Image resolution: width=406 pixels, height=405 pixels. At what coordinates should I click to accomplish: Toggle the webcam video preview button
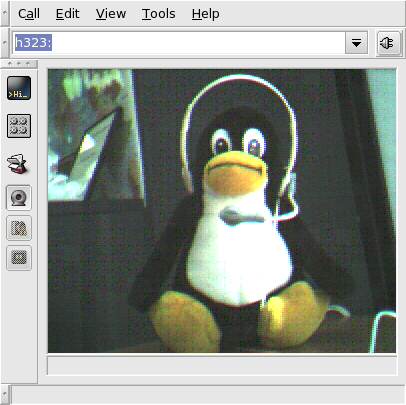pyautogui.click(x=19, y=198)
